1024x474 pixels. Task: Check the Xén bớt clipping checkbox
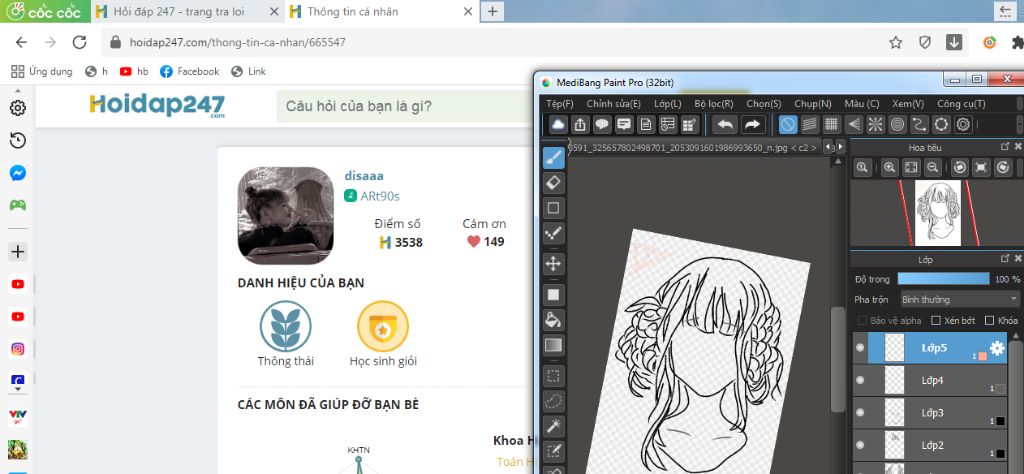[936, 321]
